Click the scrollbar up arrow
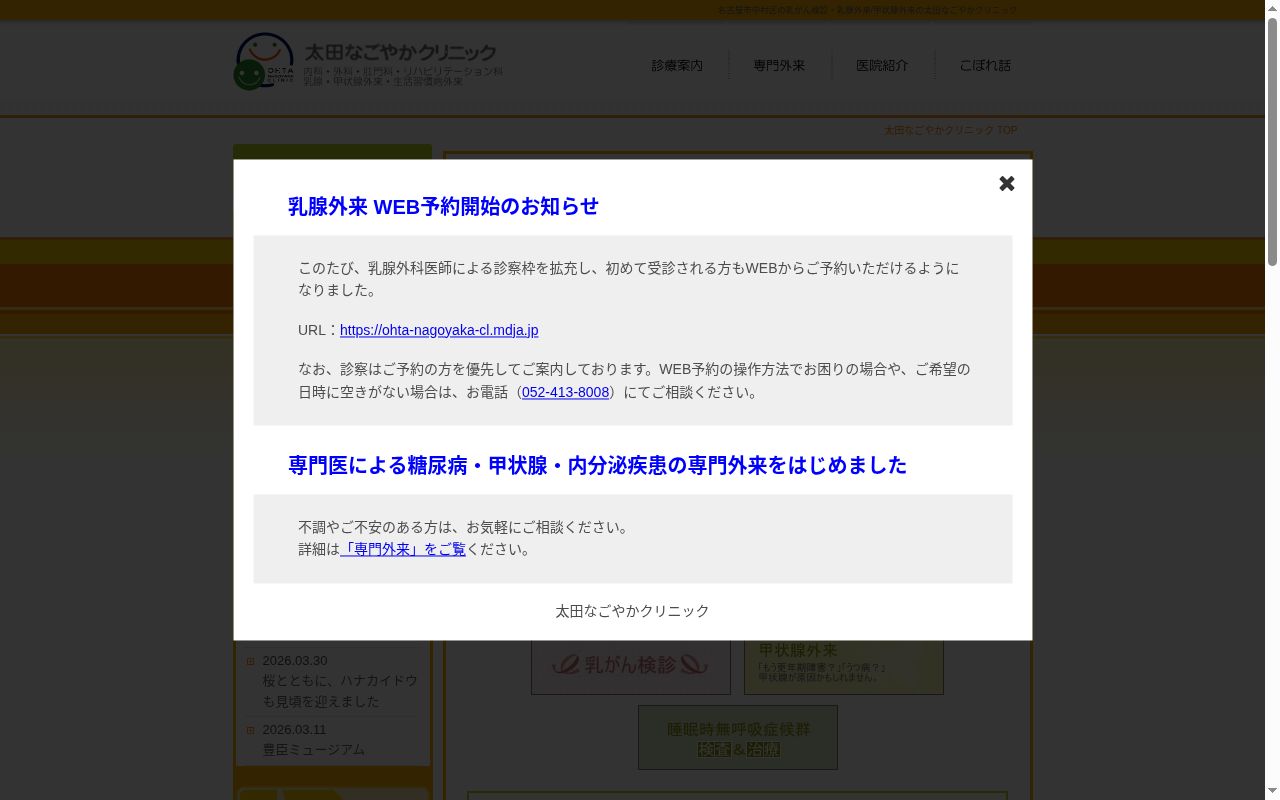This screenshot has height=800, width=1280. point(1273,8)
